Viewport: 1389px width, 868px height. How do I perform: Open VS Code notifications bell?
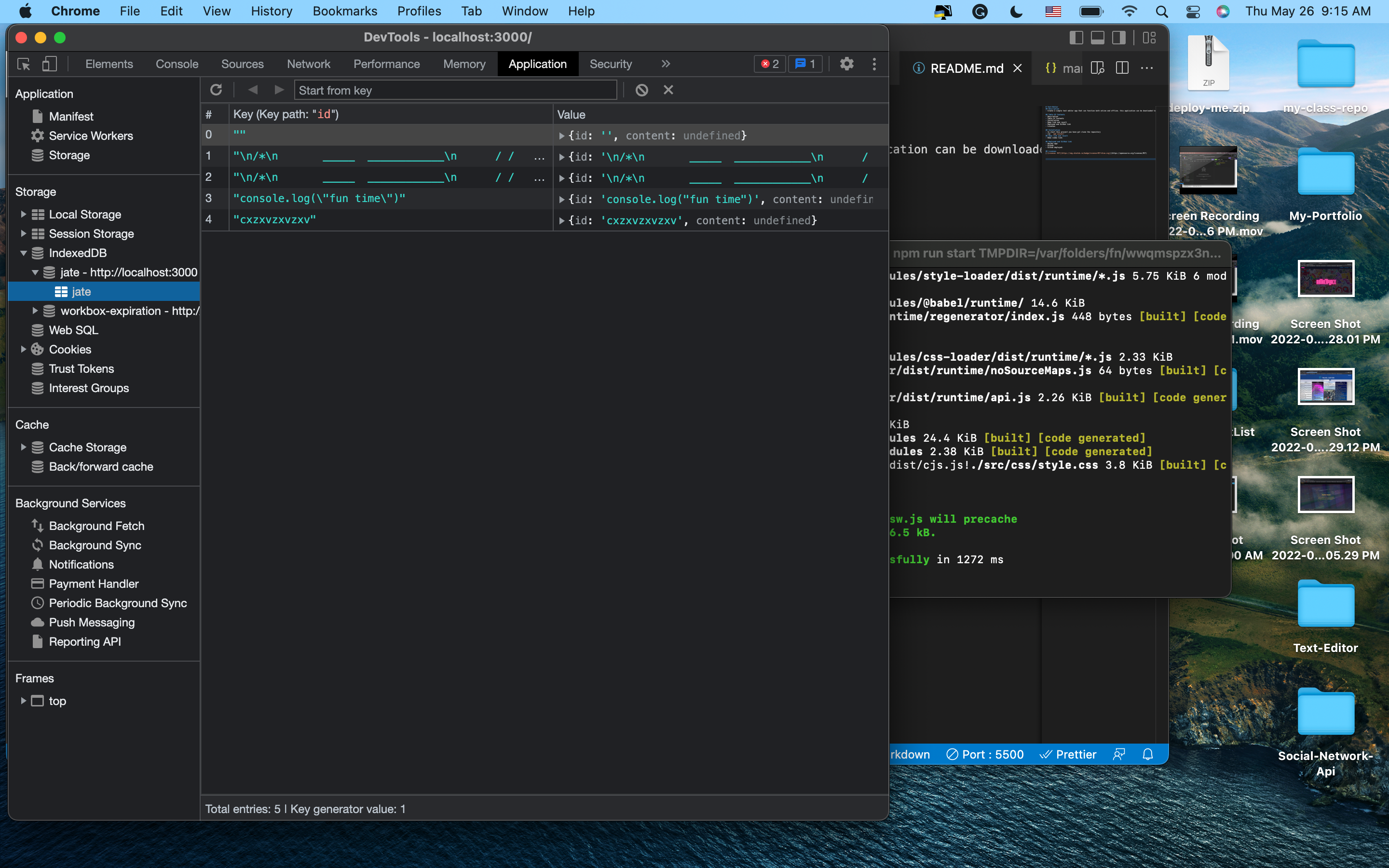(x=1148, y=754)
